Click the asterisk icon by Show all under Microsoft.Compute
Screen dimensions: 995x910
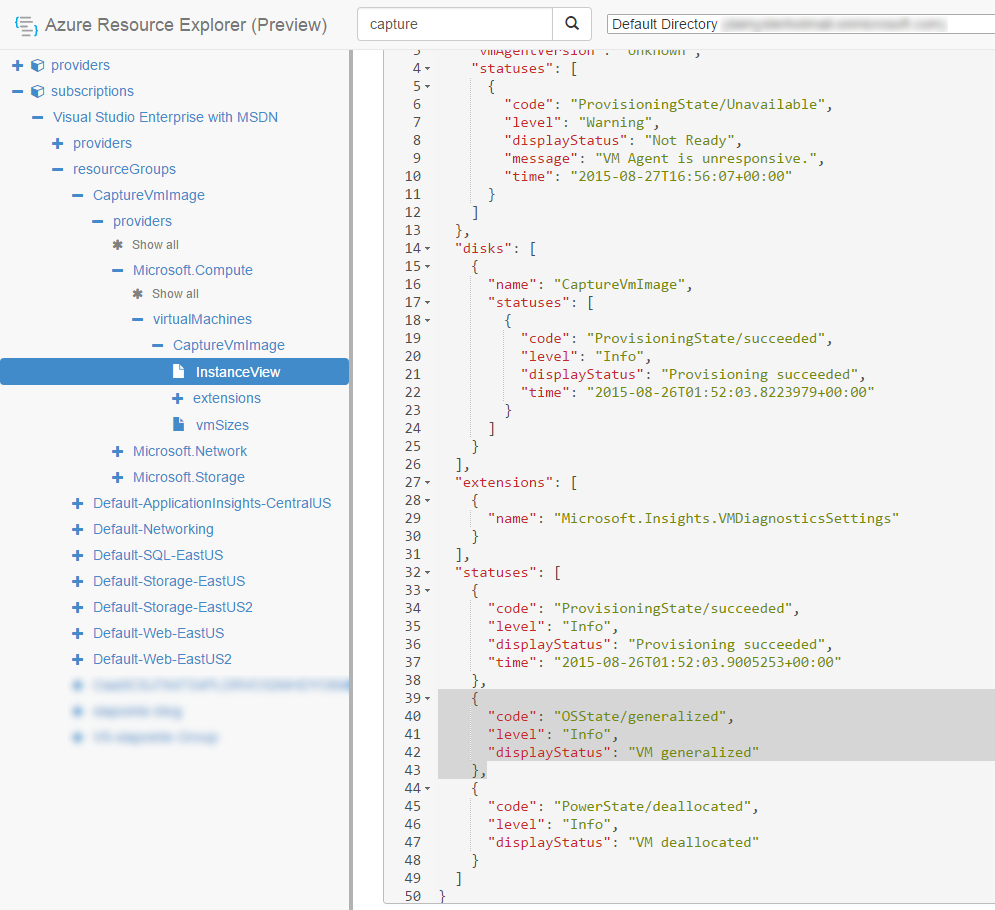coord(138,294)
